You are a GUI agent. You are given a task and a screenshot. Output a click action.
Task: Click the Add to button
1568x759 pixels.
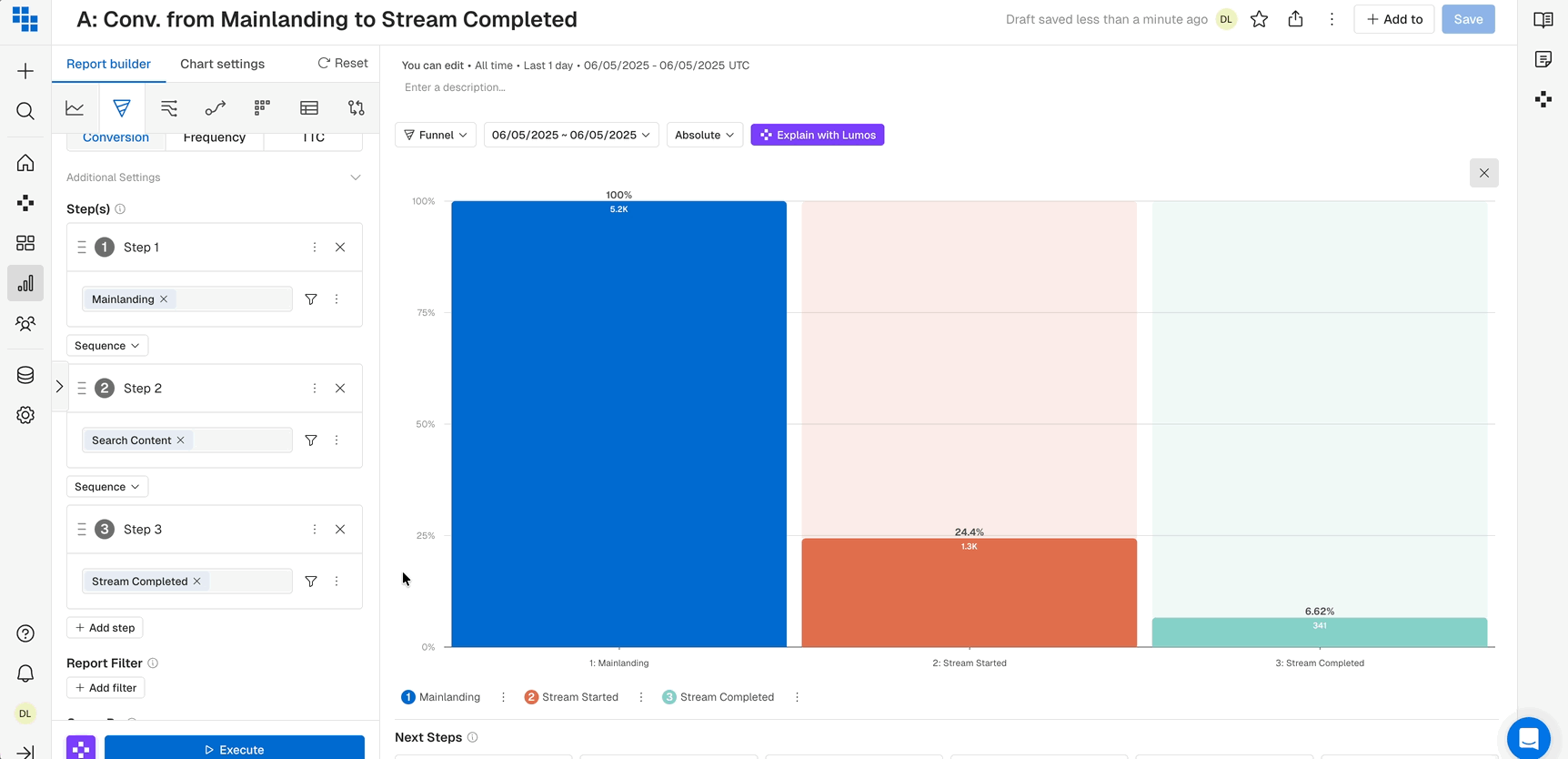point(1394,19)
